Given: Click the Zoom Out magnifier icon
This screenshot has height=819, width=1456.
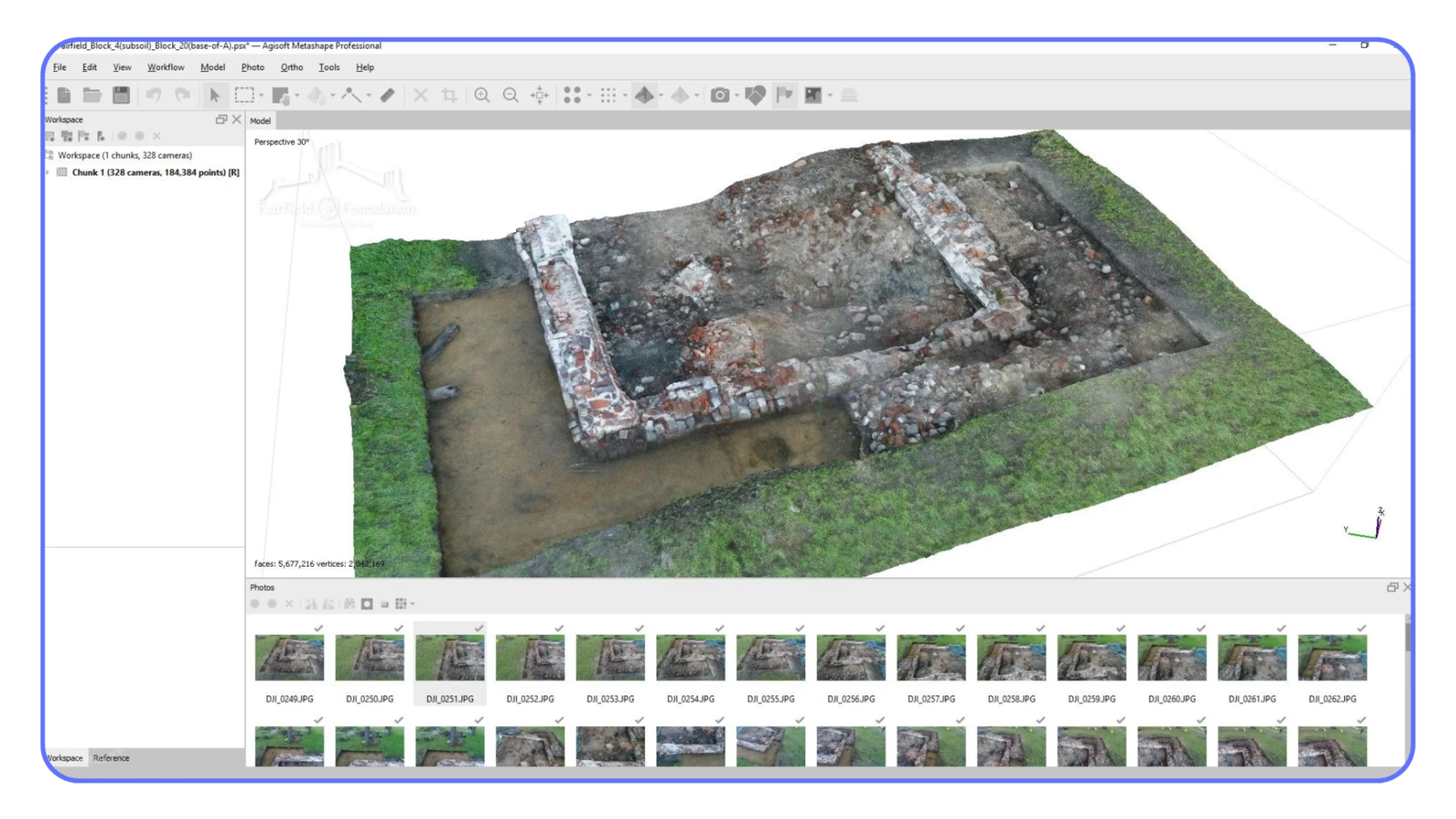Looking at the screenshot, I should pyautogui.click(x=511, y=95).
